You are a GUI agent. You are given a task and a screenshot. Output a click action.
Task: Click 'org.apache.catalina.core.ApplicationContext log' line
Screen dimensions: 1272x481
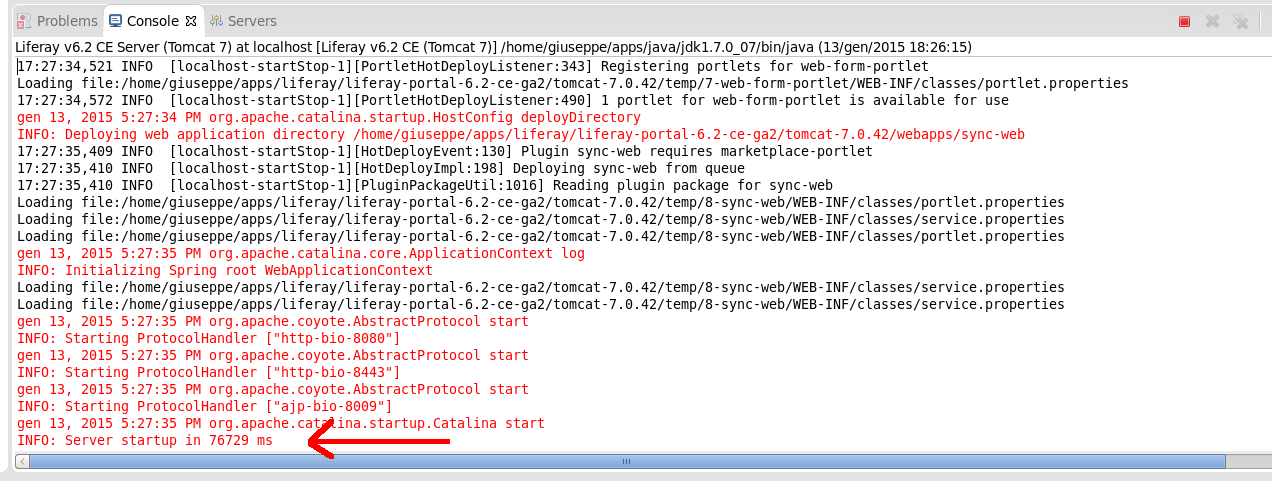(x=301, y=253)
